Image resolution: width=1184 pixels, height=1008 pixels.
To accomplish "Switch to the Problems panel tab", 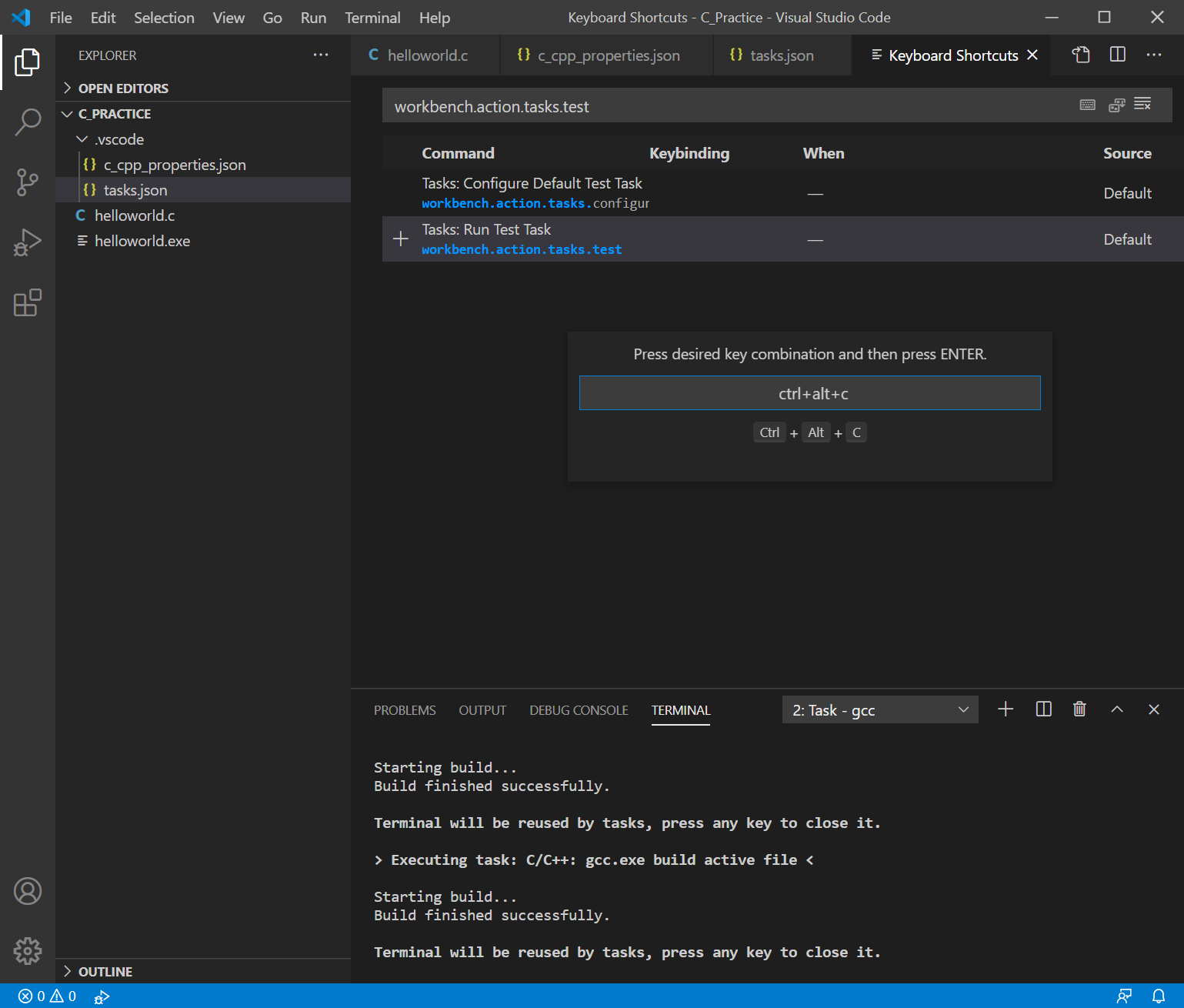I will click(x=405, y=709).
